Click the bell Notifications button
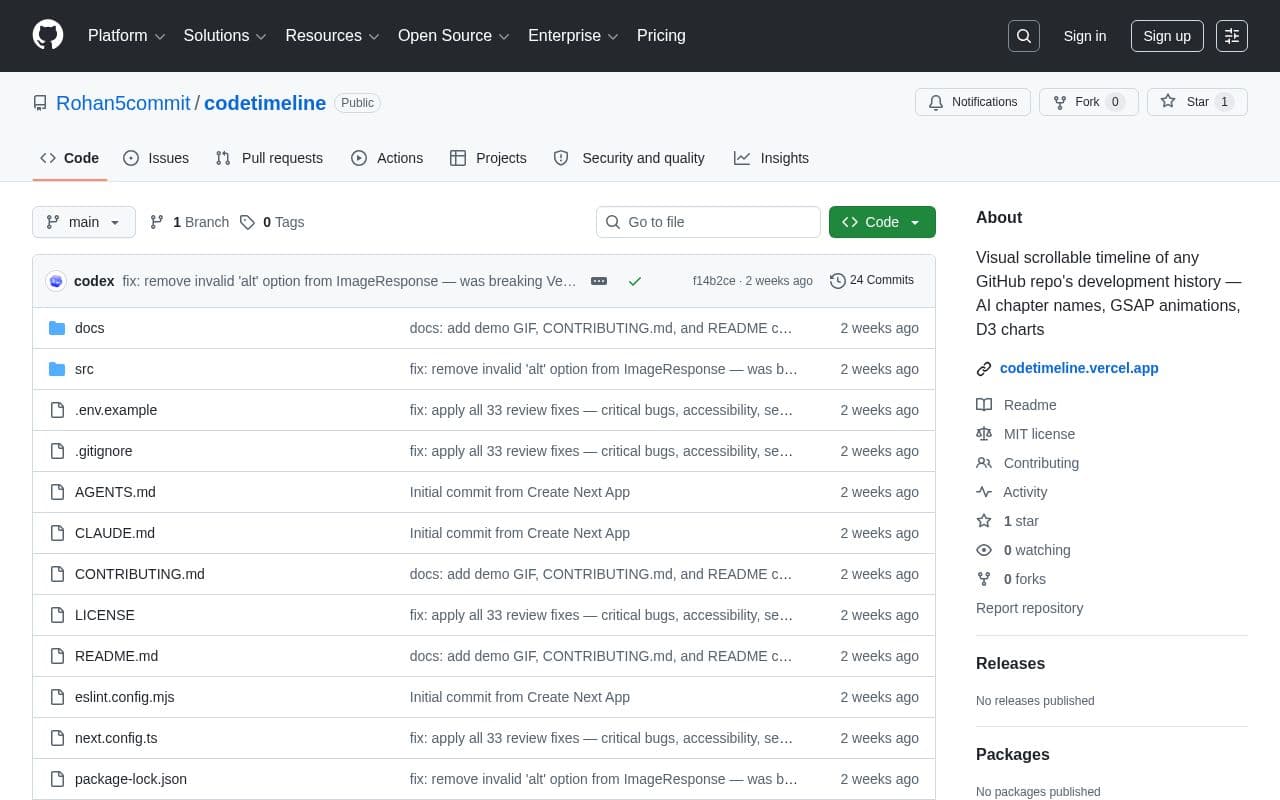This screenshot has height=800, width=1280. (x=973, y=102)
